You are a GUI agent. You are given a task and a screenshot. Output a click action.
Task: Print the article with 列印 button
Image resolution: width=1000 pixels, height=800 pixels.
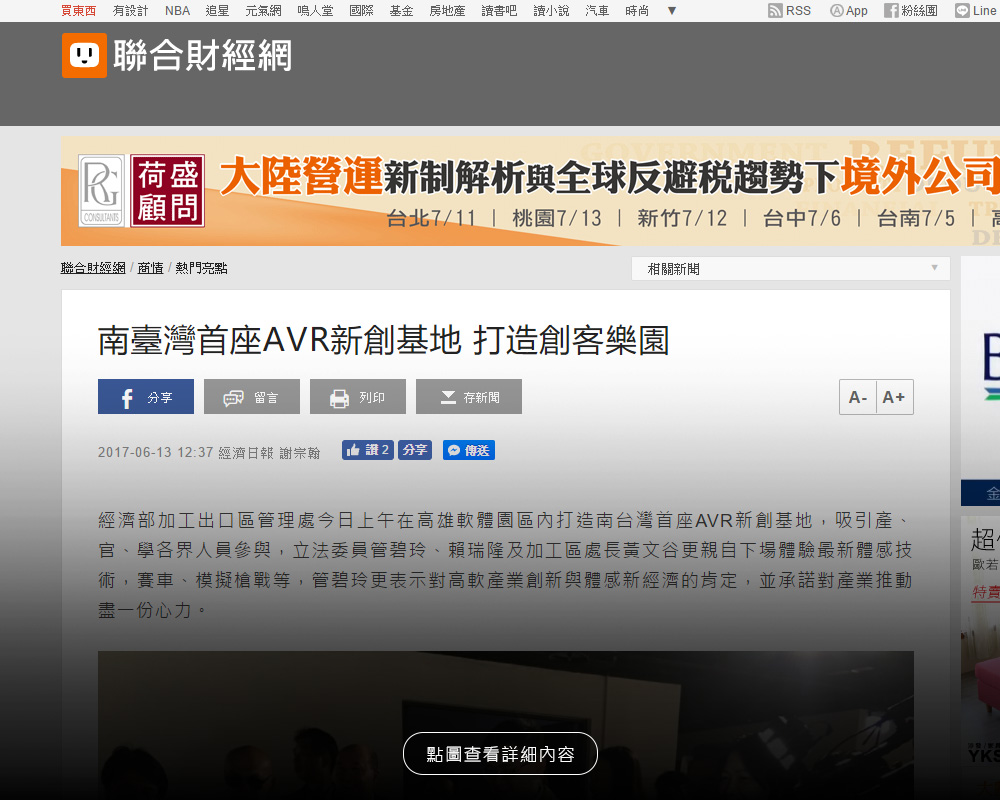click(x=358, y=397)
